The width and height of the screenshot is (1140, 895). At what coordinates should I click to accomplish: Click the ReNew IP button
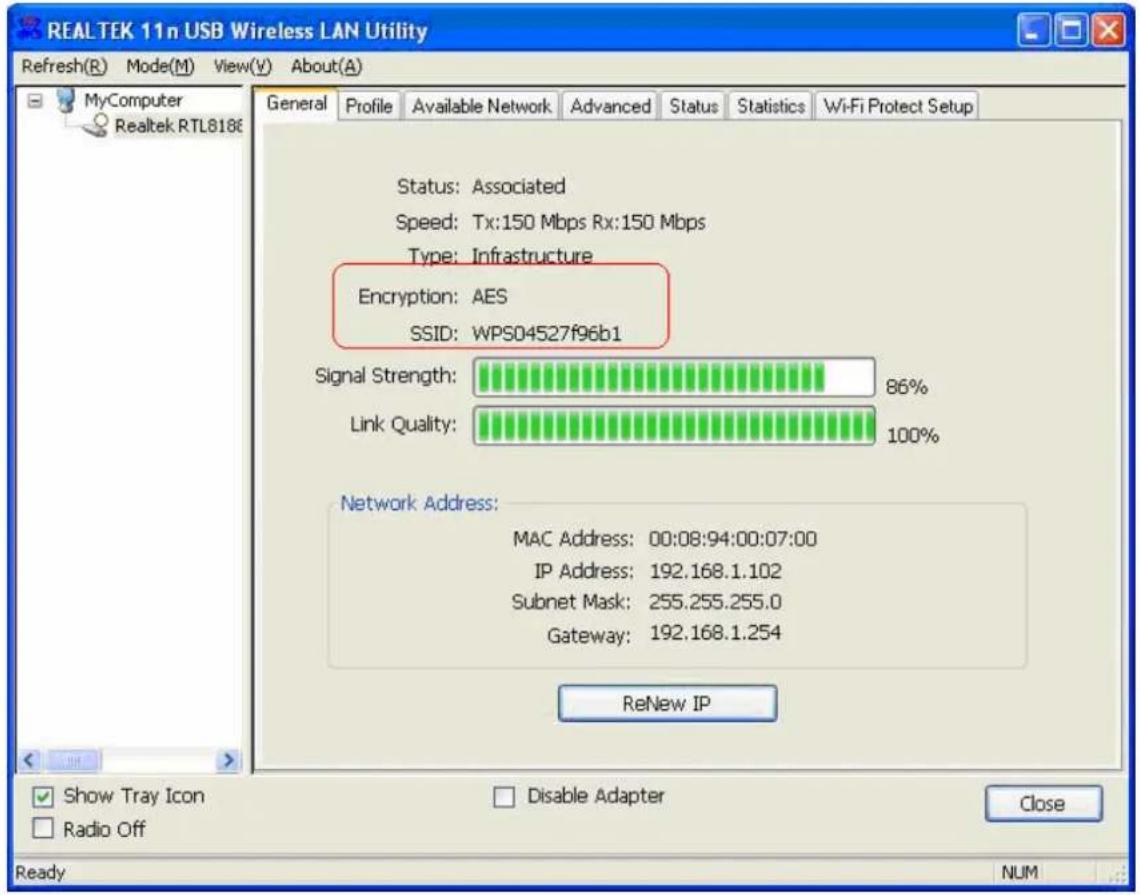[667, 703]
